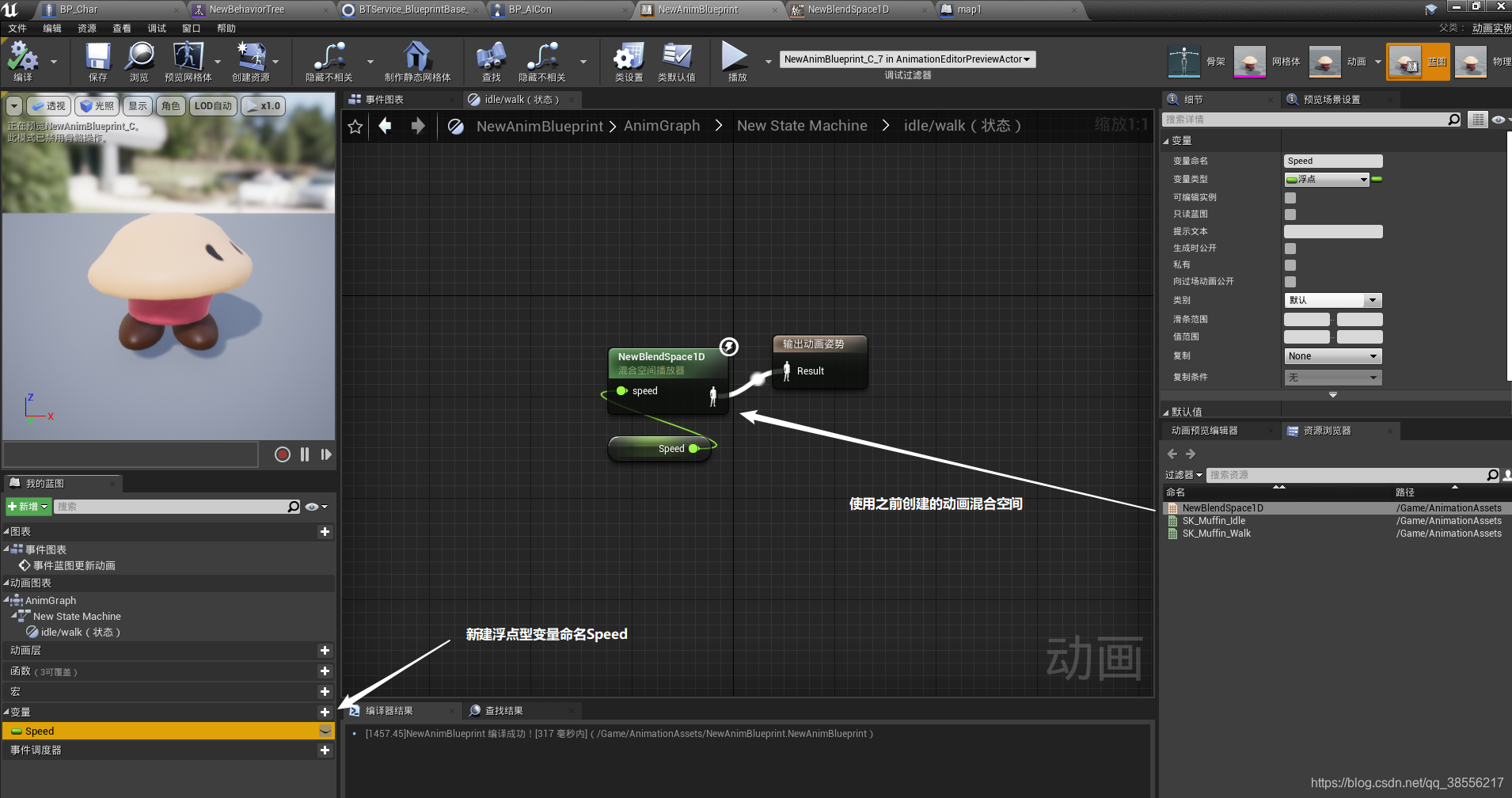Screen dimensions: 1512x798
Task: Click AnimGraph breadcrumb link
Action: coord(662,126)
